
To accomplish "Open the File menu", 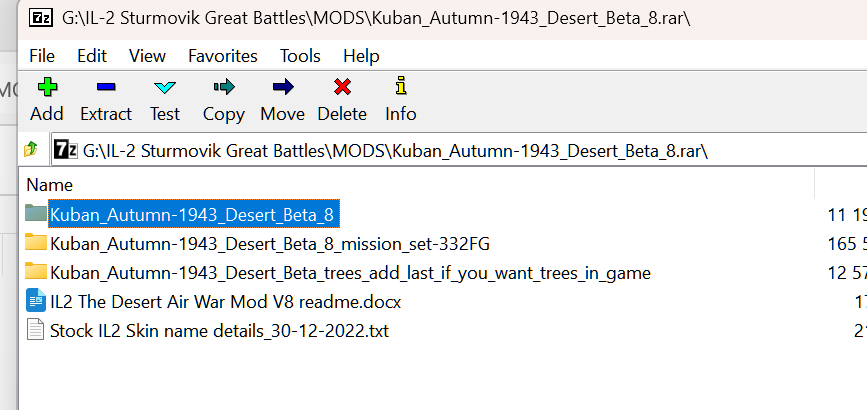I will tap(42, 56).
